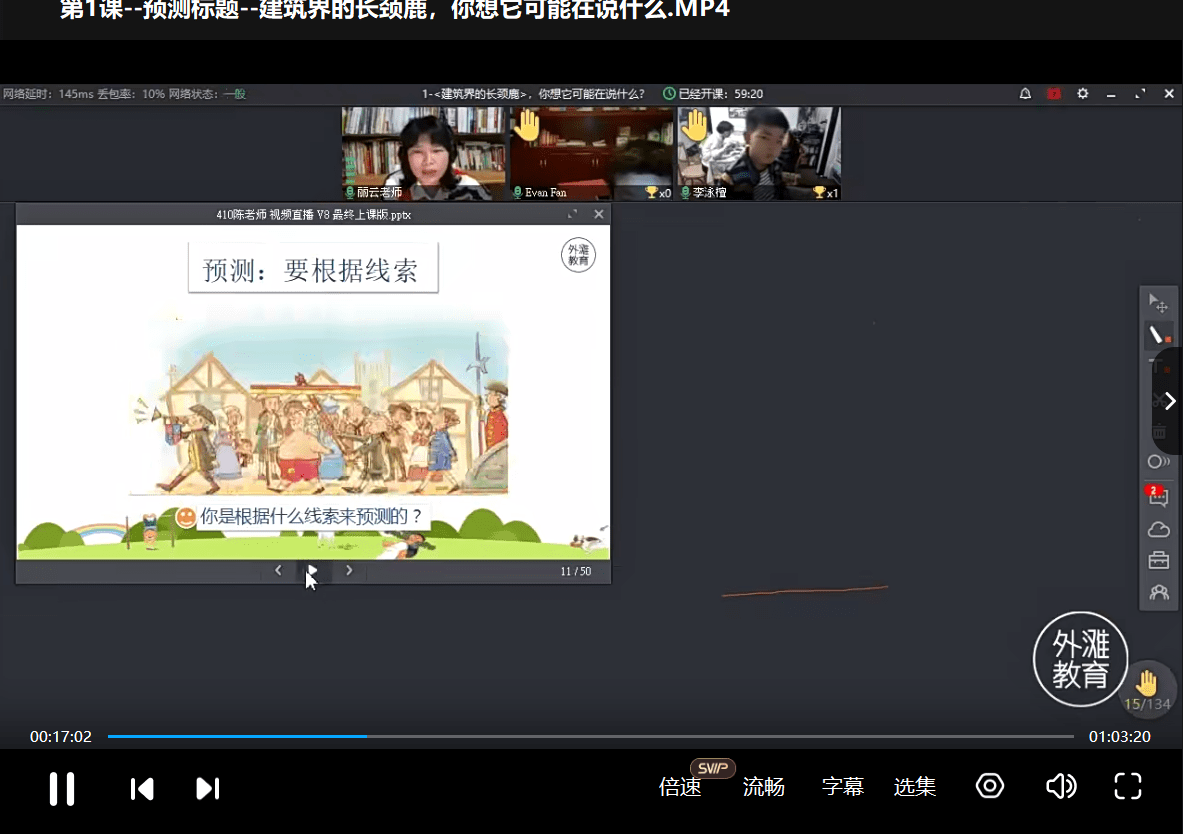Click the 已经开课: 59:20 class timer
Screen dimensions: 1183x834
(713, 94)
